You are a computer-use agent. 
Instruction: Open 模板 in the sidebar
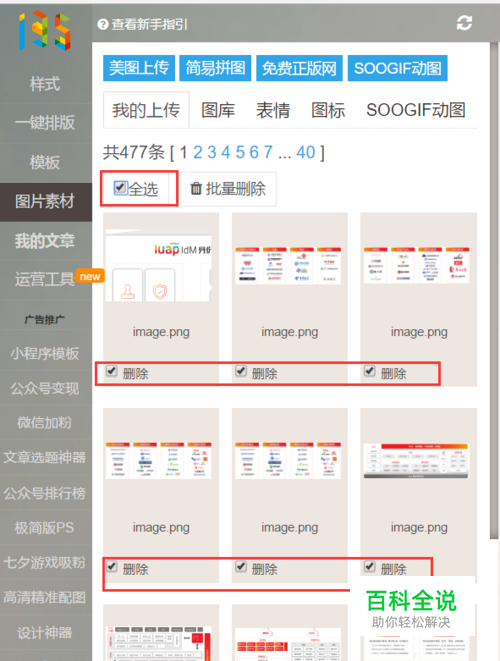(x=45, y=162)
